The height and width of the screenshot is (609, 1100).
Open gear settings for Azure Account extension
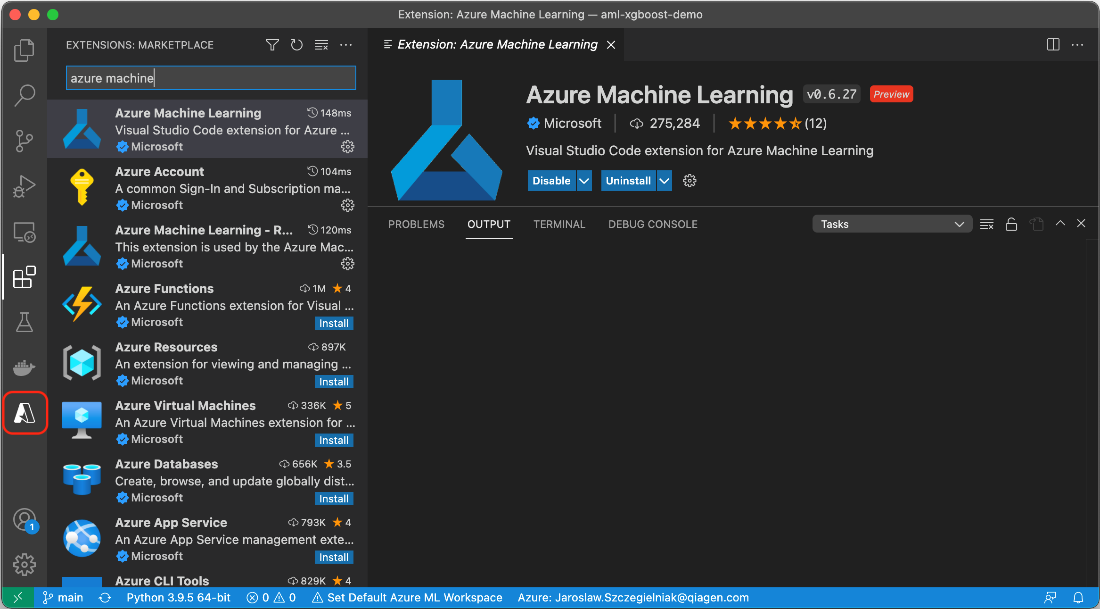(x=347, y=205)
